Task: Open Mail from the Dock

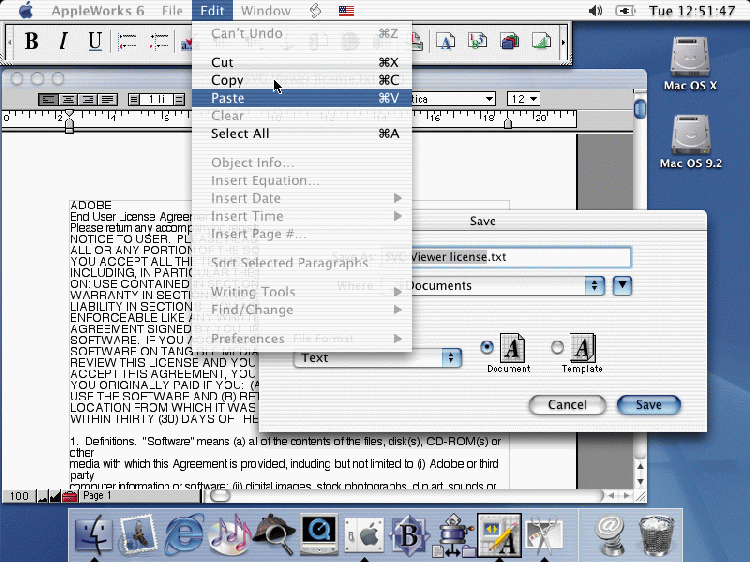Action: [138, 535]
